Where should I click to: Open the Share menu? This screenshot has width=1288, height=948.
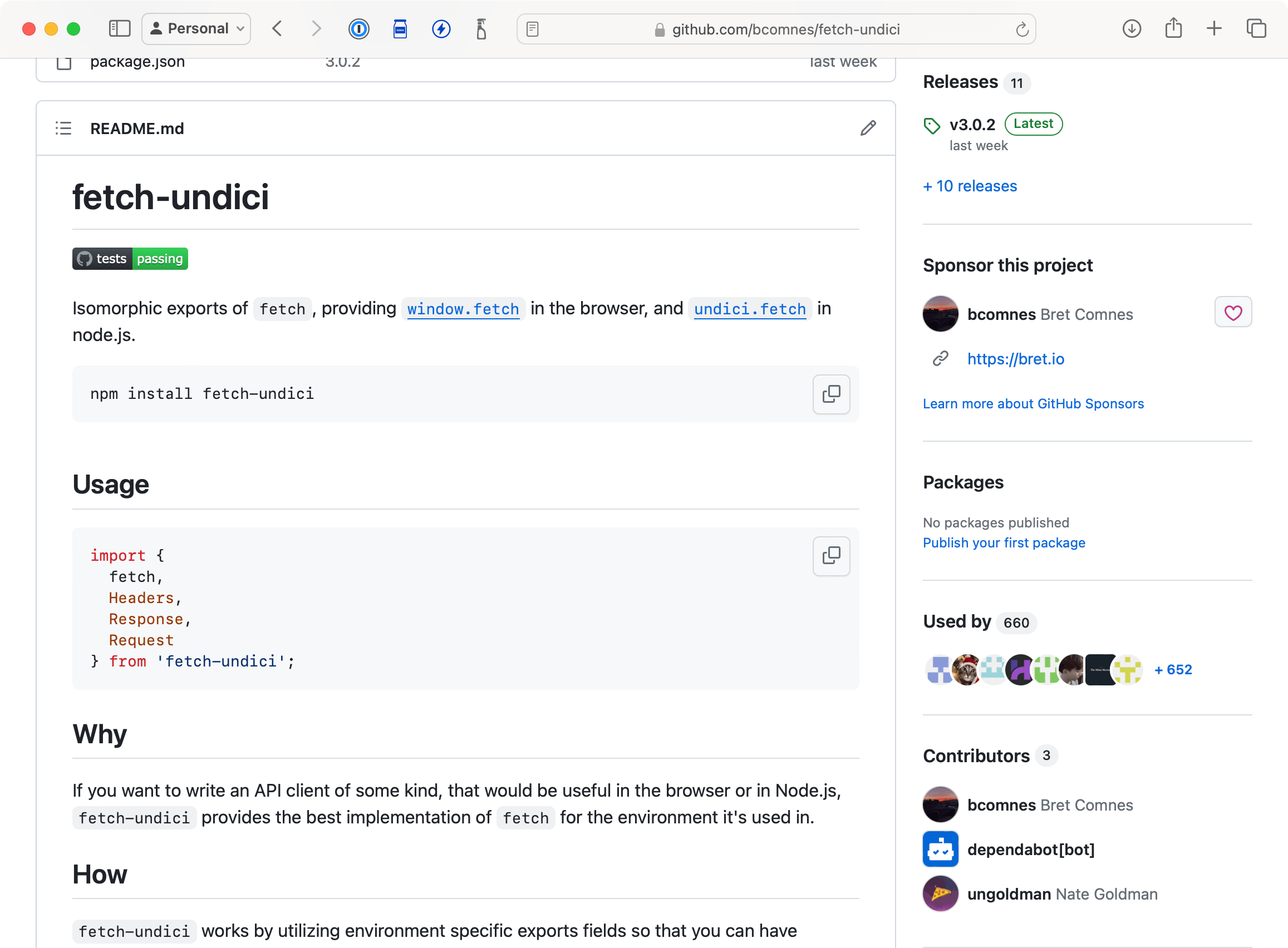1173,28
